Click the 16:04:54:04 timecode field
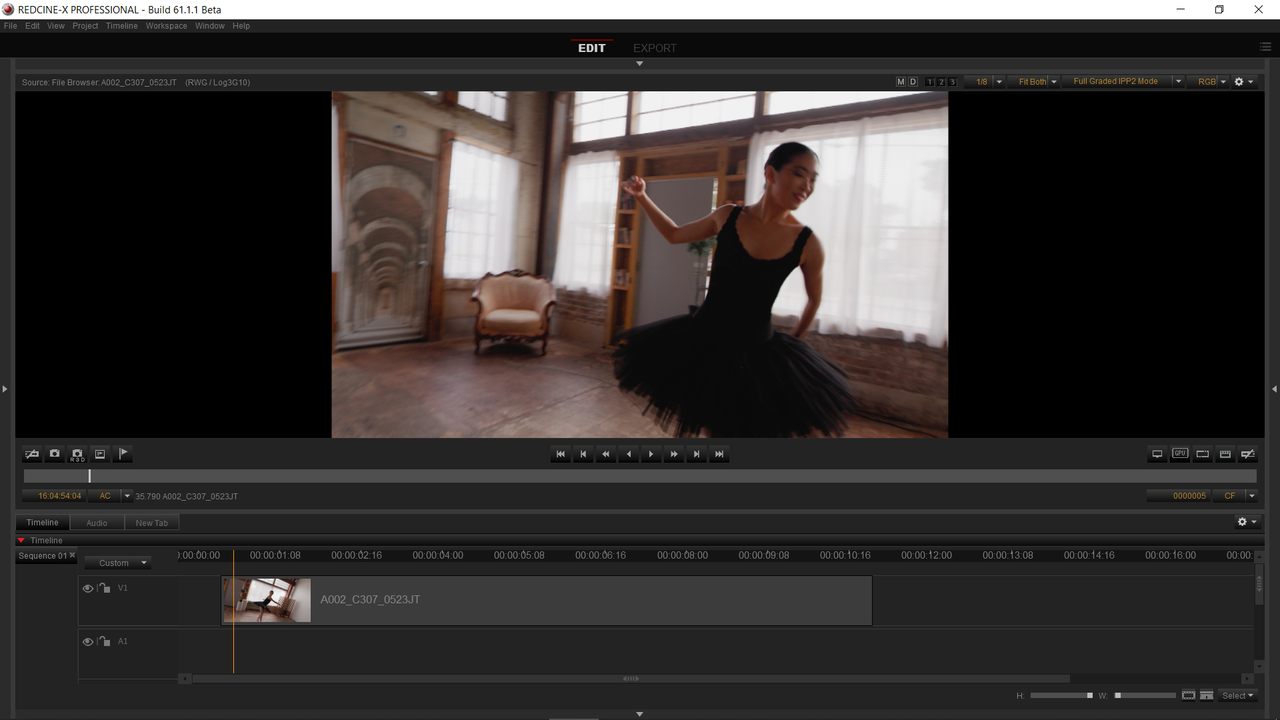The width and height of the screenshot is (1280, 720). coord(56,496)
